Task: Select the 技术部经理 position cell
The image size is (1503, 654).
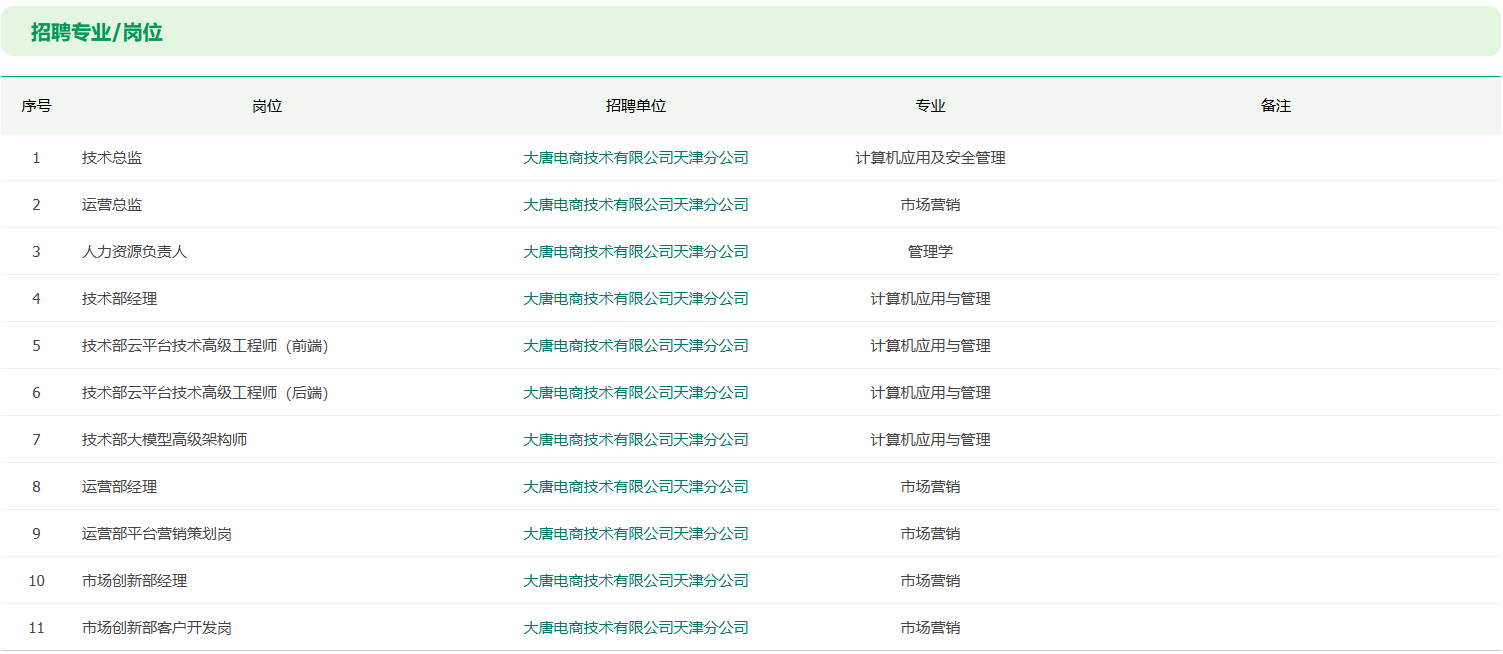Action: click(x=120, y=299)
